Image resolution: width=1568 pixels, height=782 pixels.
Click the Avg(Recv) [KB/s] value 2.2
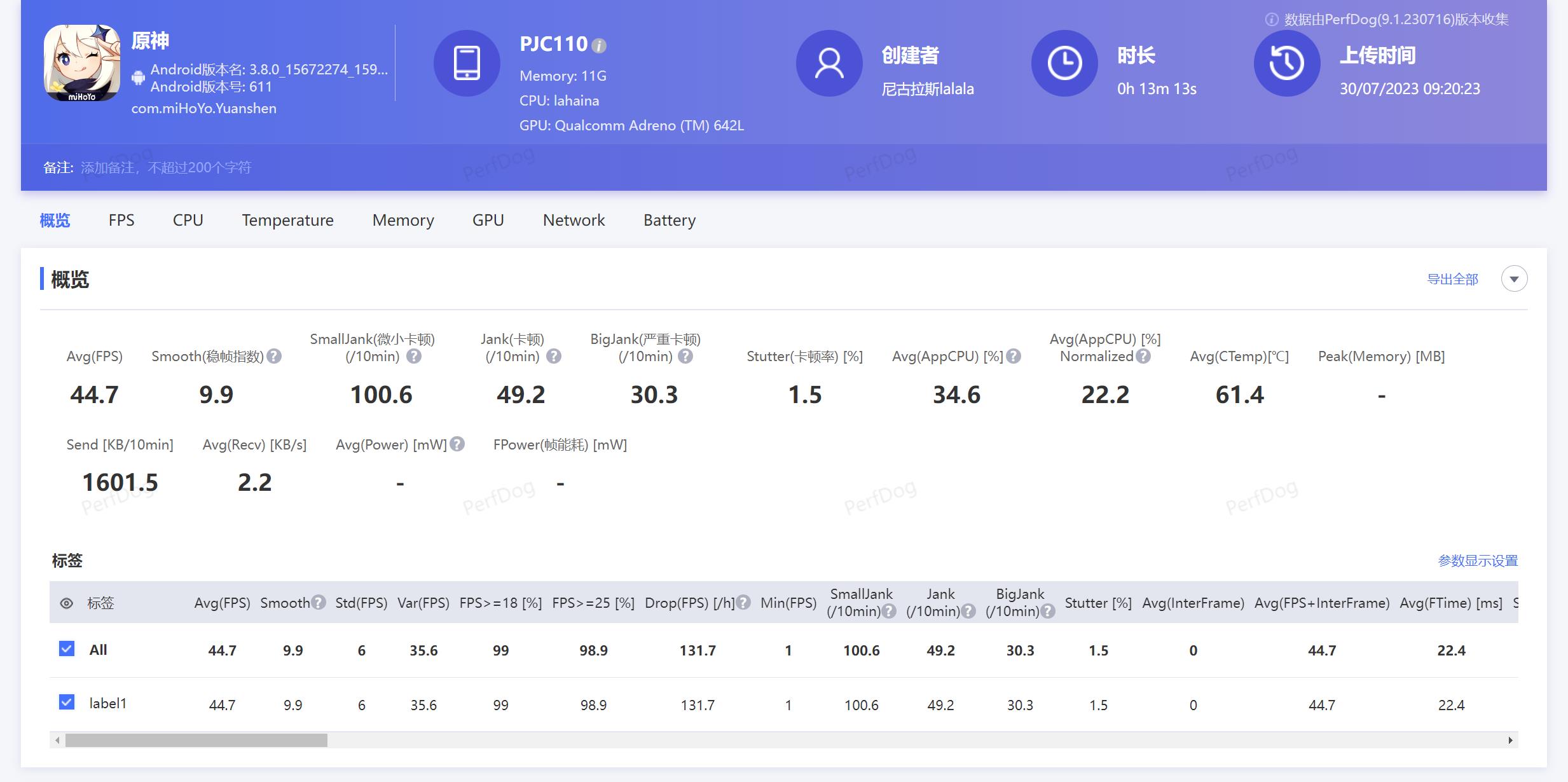pos(254,482)
